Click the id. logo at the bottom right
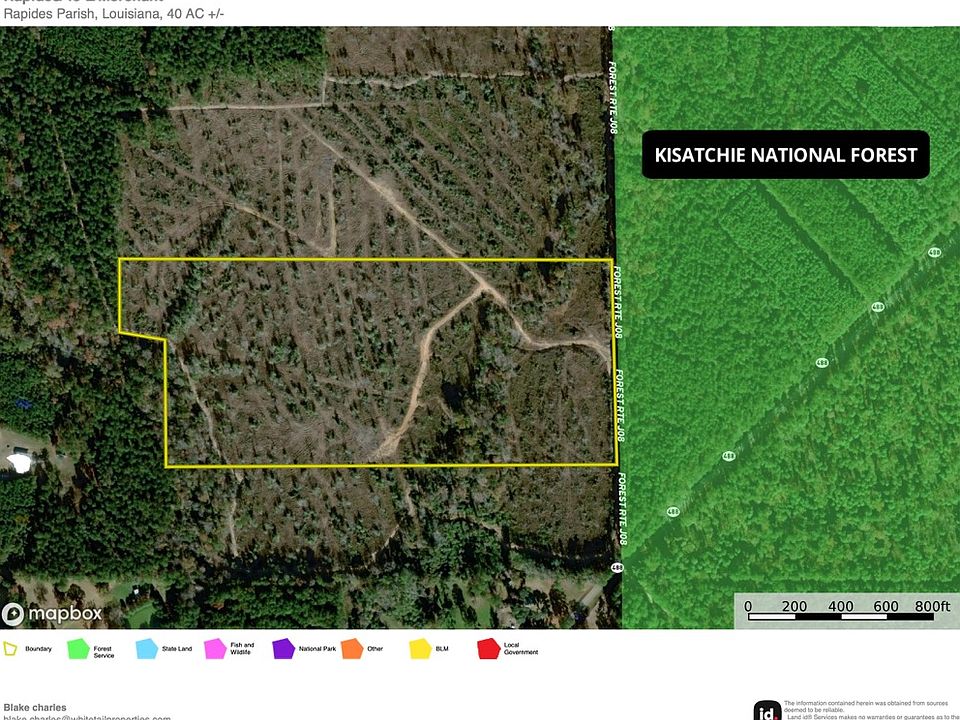The image size is (960, 720). pos(767,712)
